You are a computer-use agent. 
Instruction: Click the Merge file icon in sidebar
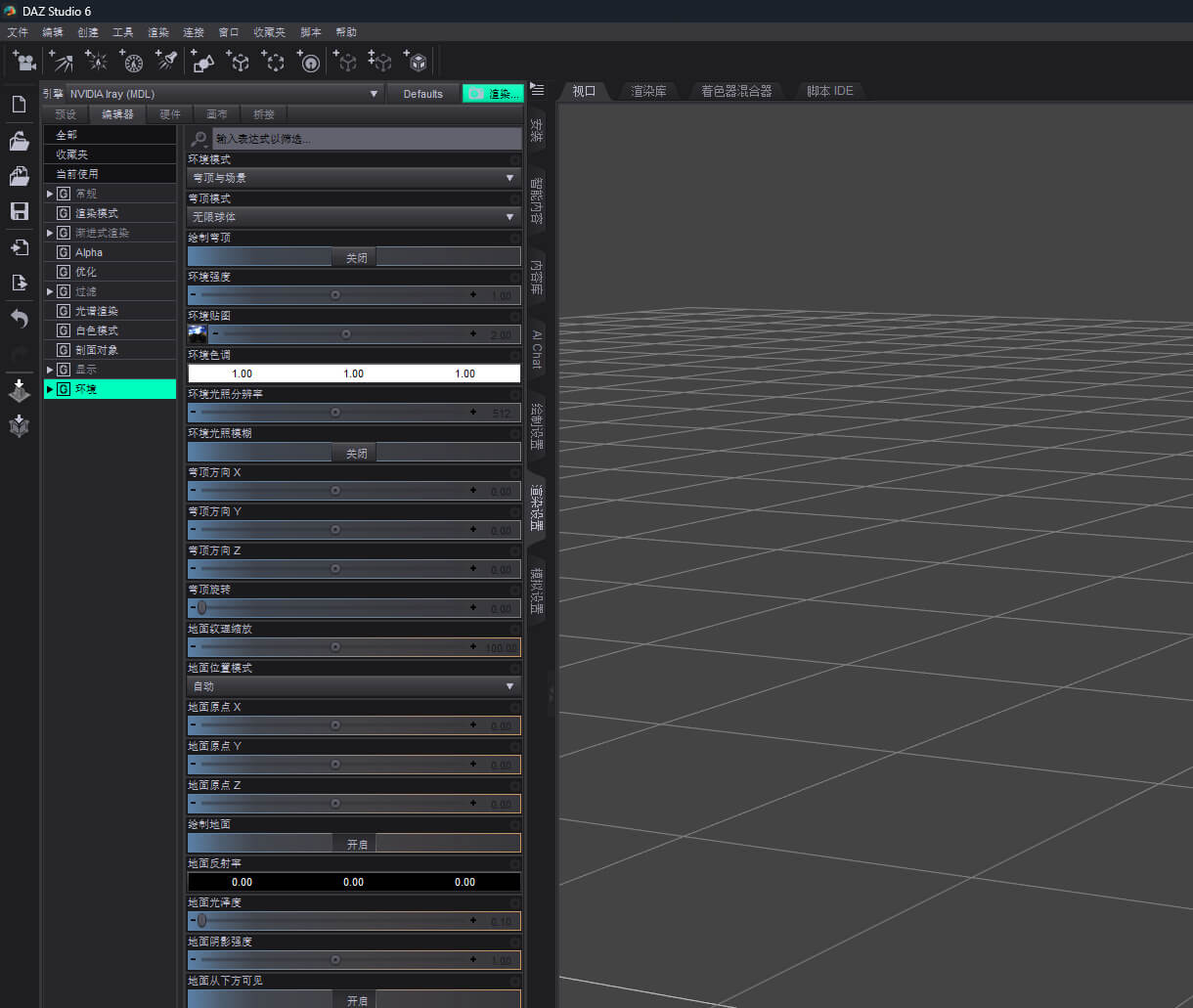pos(19,176)
